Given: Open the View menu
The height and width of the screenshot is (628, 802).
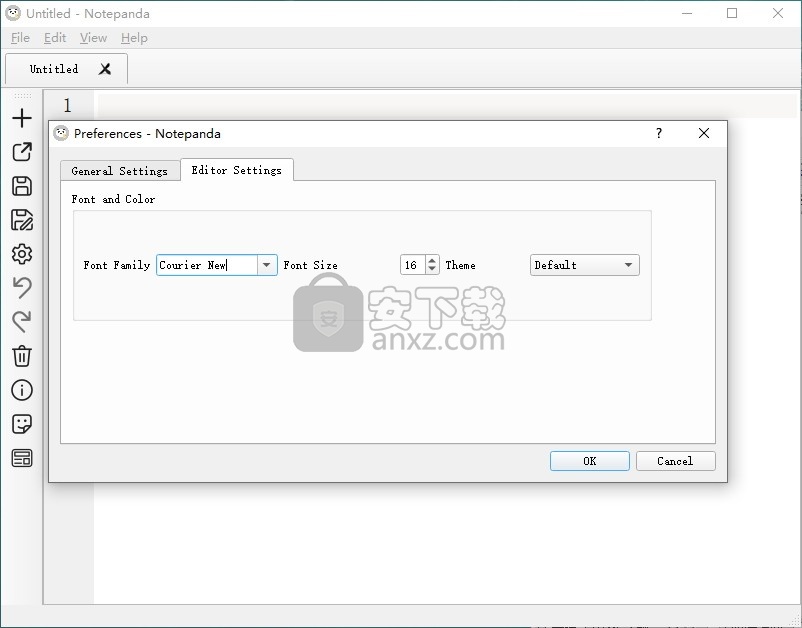Looking at the screenshot, I should (x=93, y=38).
